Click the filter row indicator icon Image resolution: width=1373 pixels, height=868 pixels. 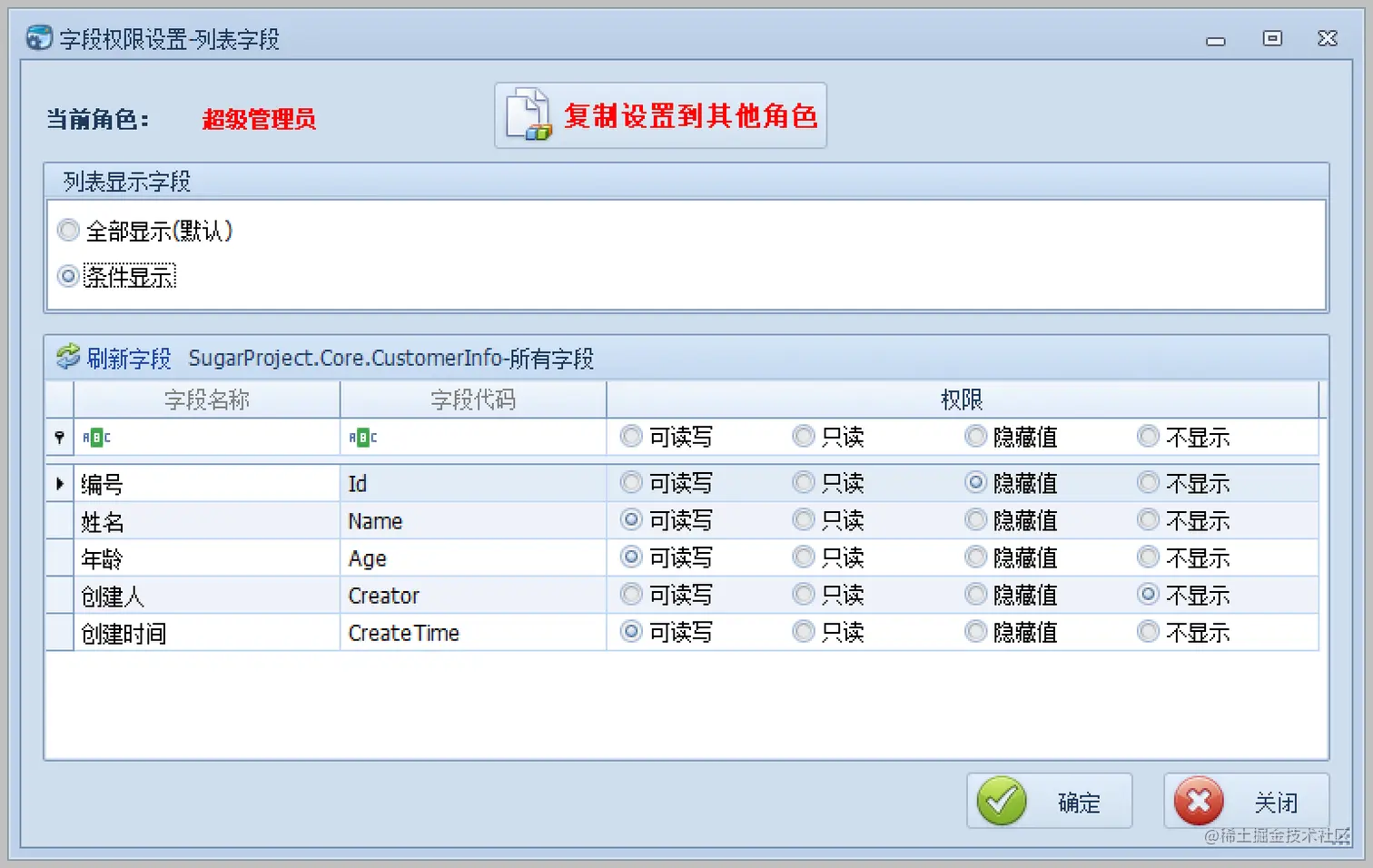59,438
